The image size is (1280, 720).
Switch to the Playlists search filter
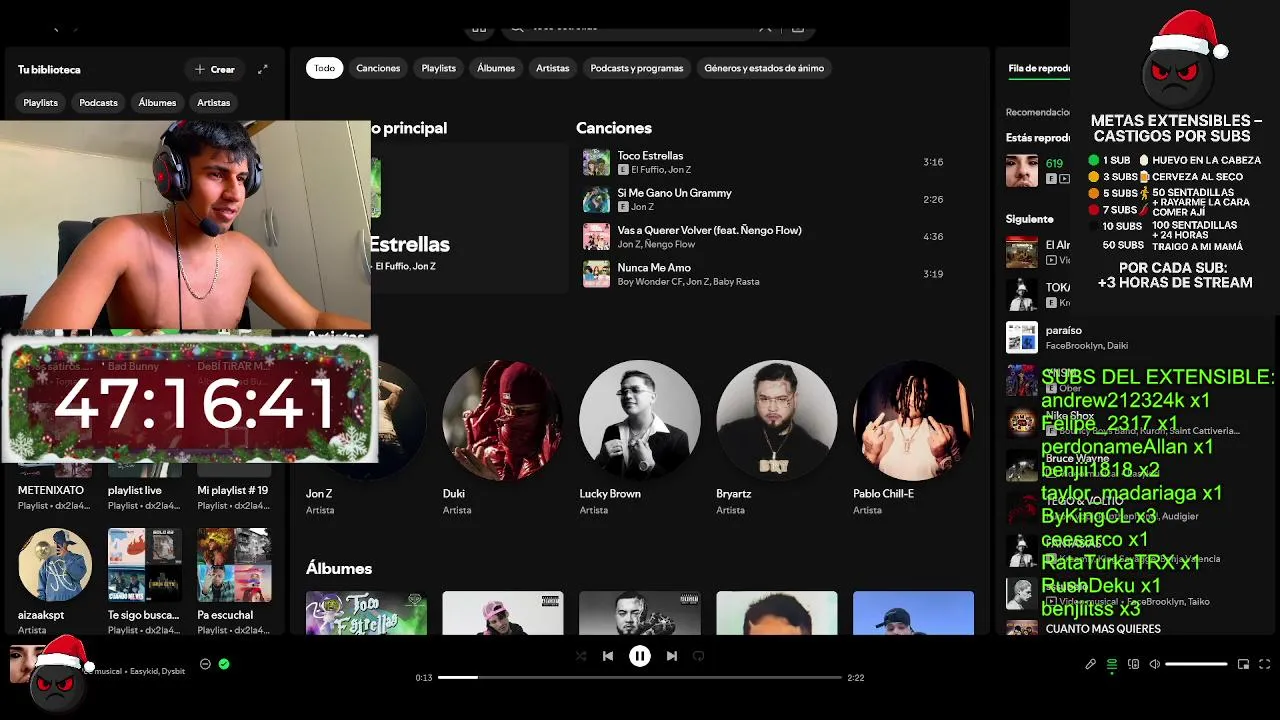pyautogui.click(x=438, y=68)
